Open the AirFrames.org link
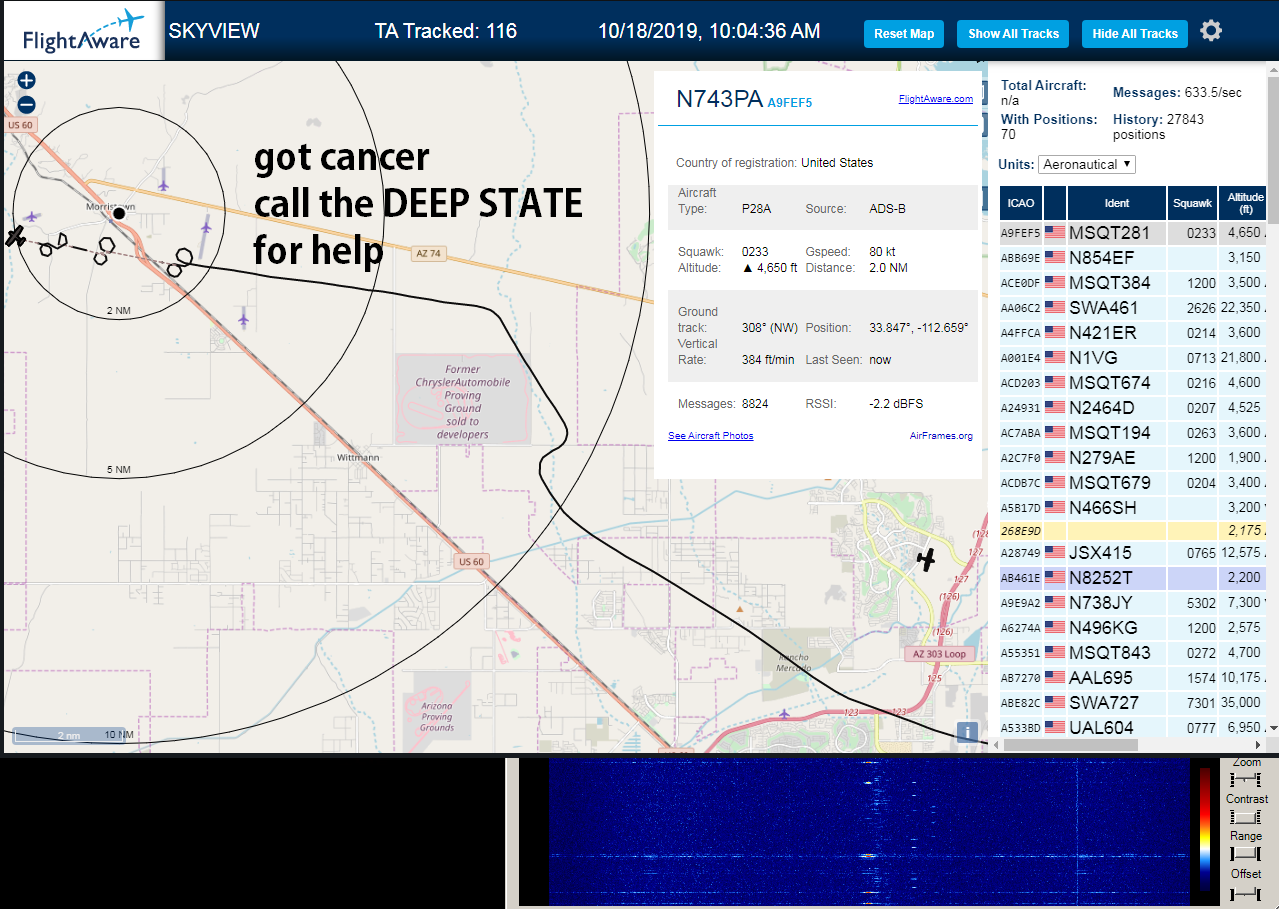1279x909 pixels. tap(941, 436)
